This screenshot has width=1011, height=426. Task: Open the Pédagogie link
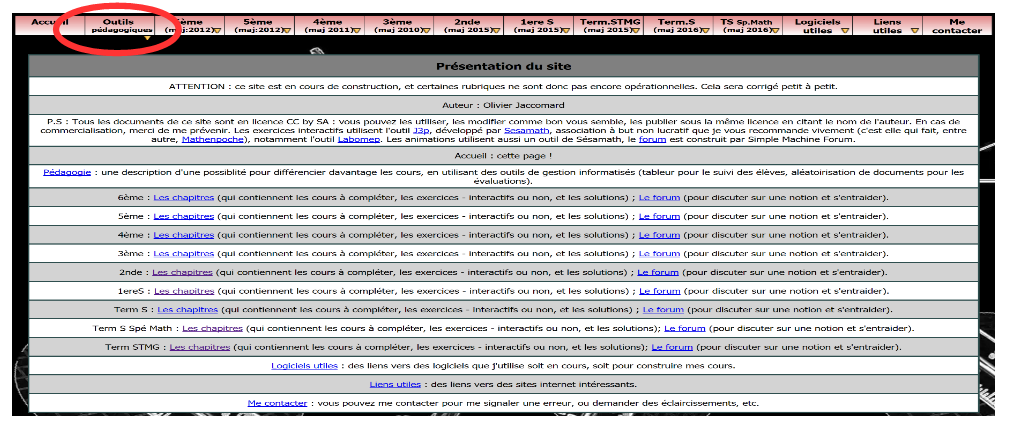pos(67,172)
